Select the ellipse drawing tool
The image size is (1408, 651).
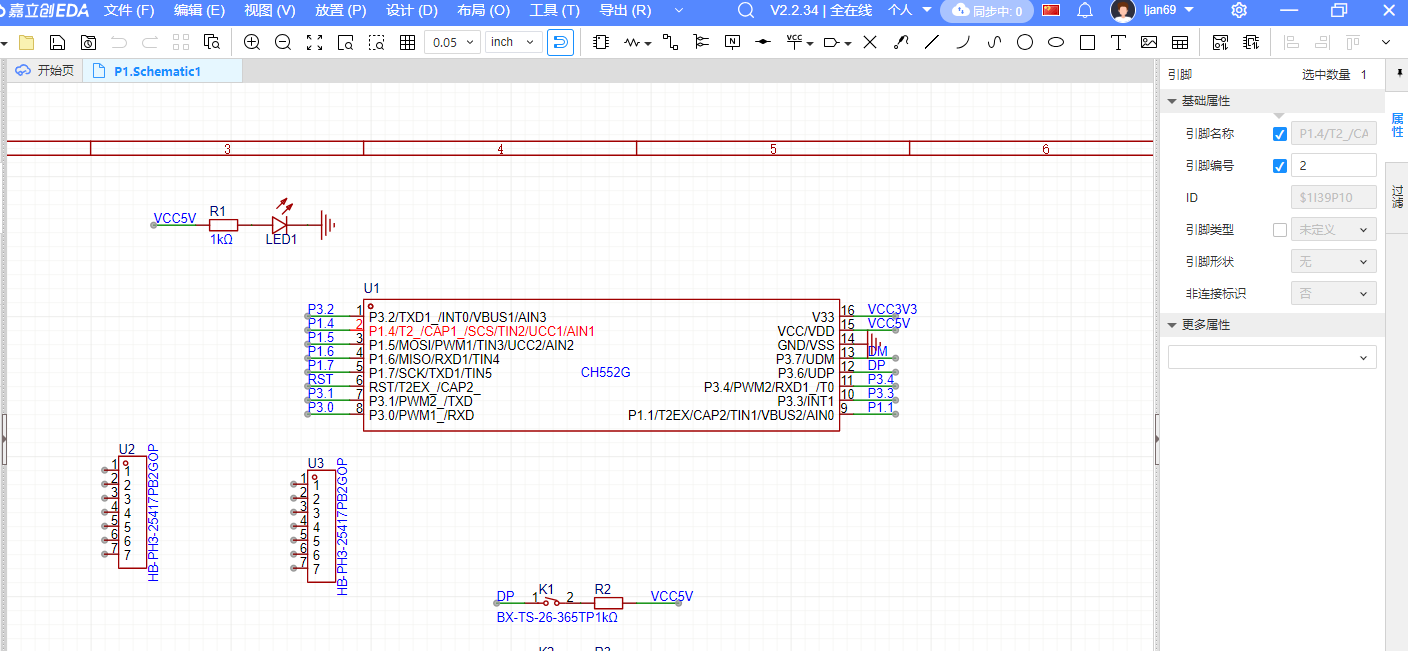[x=1056, y=43]
